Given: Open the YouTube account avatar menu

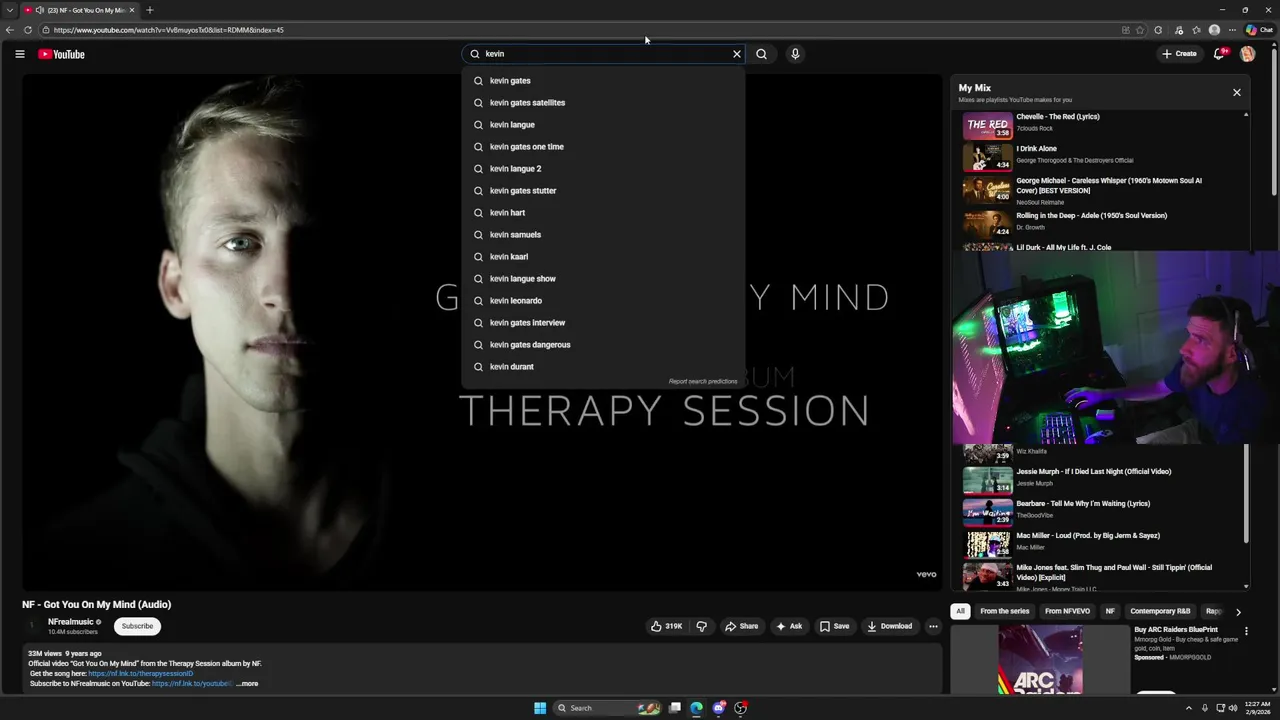Looking at the screenshot, I should 1247,54.
